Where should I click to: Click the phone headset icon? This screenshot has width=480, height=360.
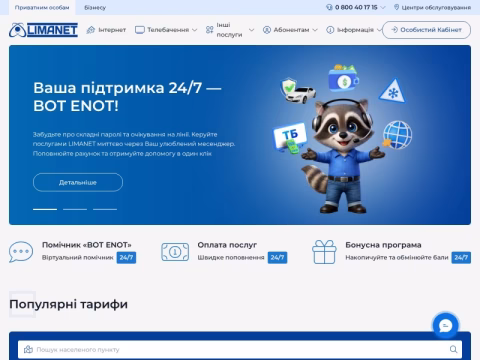329,7
